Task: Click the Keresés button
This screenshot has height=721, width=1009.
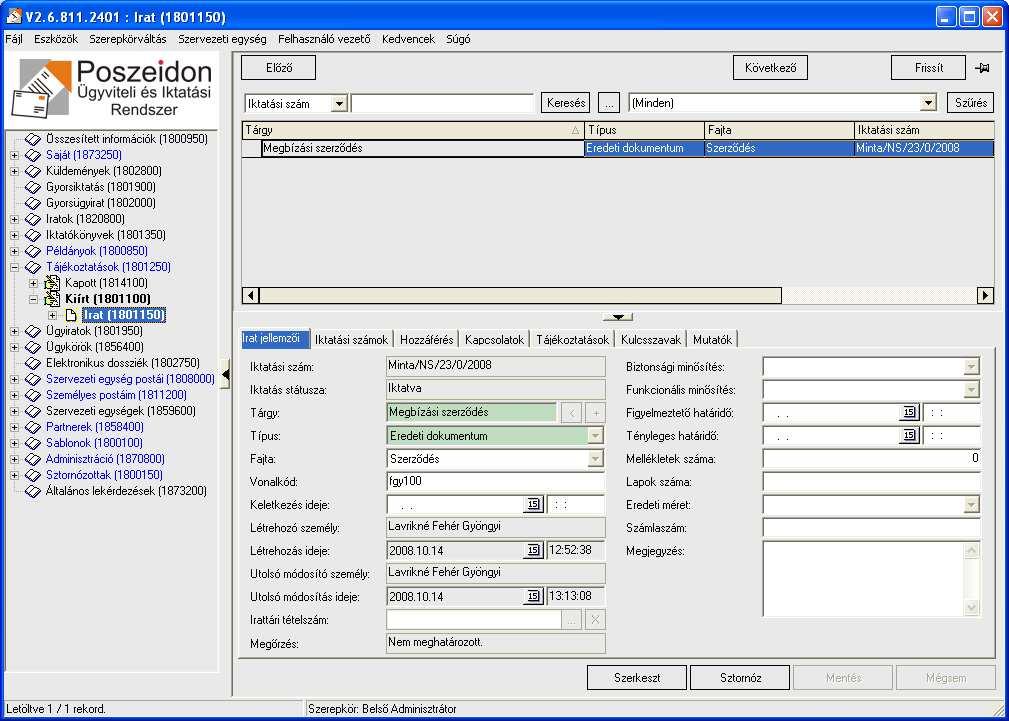Action: [566, 103]
